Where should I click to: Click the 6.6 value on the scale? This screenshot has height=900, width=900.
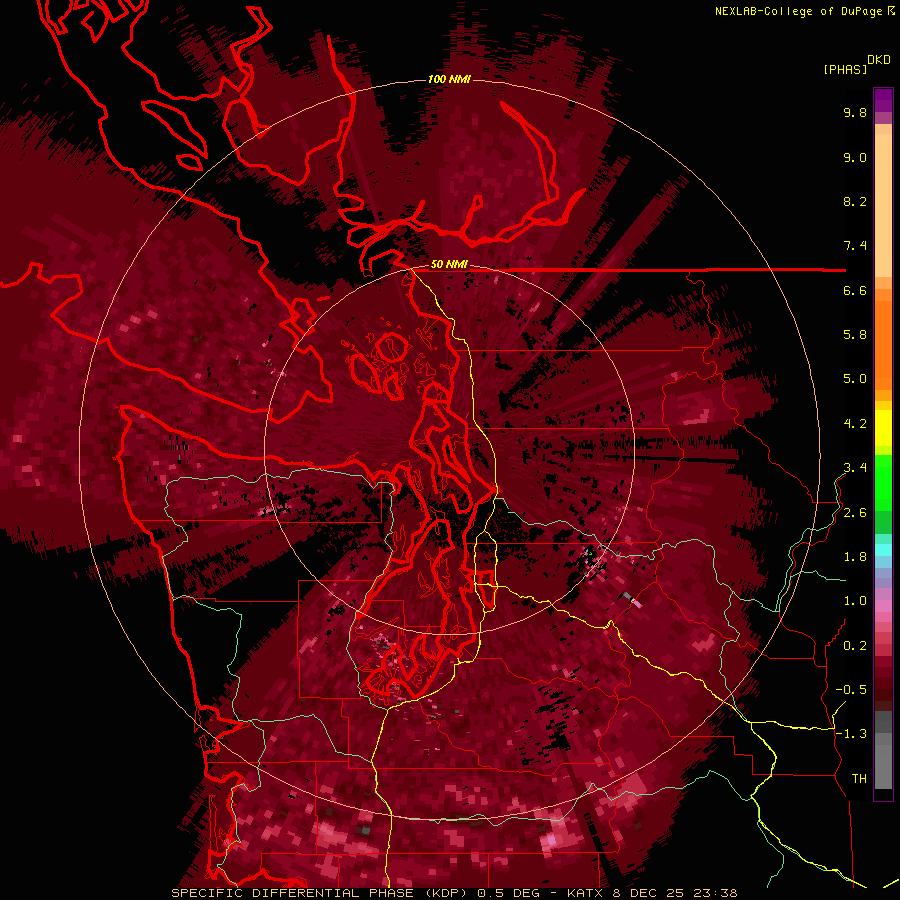[x=855, y=290]
